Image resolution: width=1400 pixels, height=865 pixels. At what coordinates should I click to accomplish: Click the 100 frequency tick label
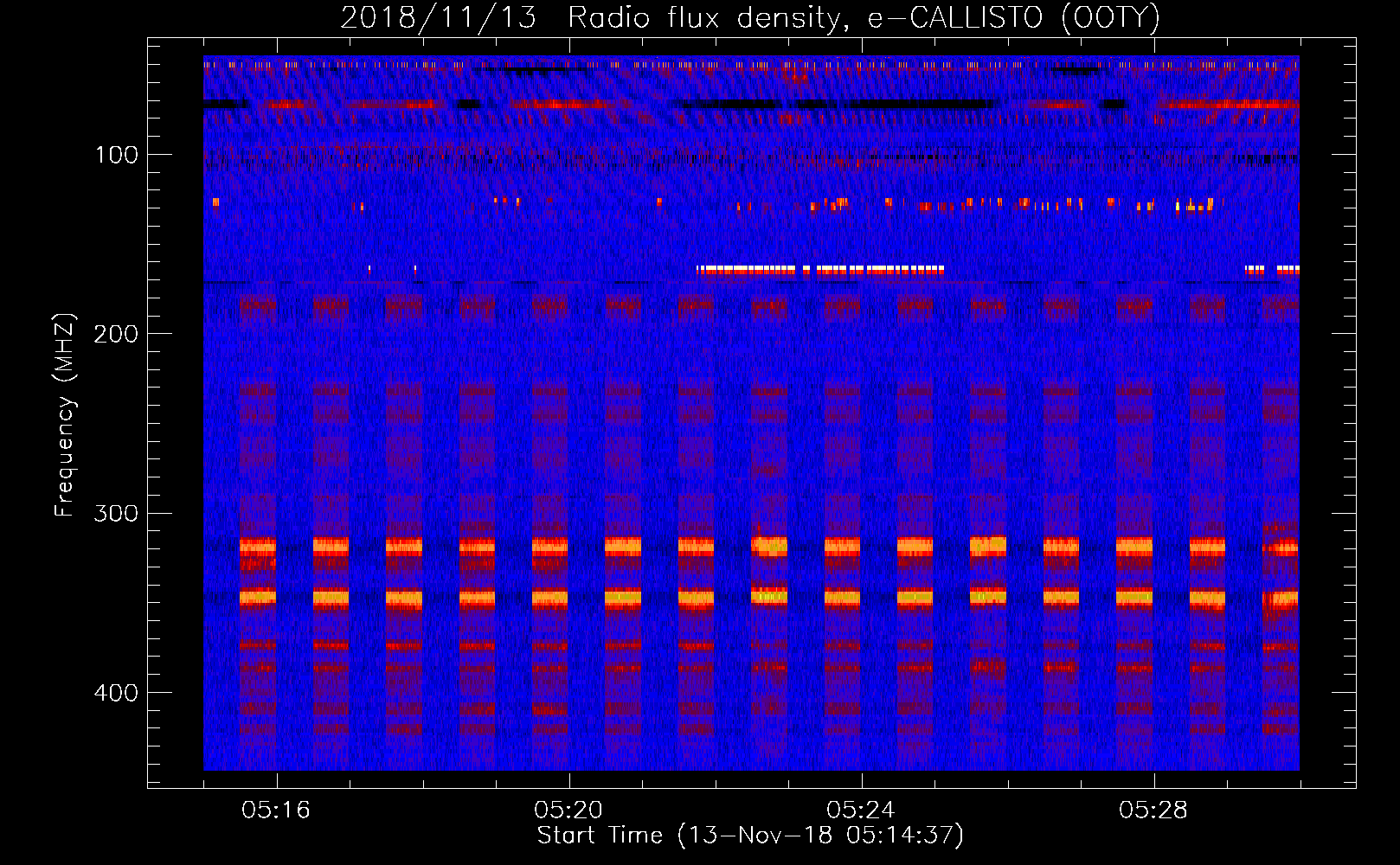[117, 155]
